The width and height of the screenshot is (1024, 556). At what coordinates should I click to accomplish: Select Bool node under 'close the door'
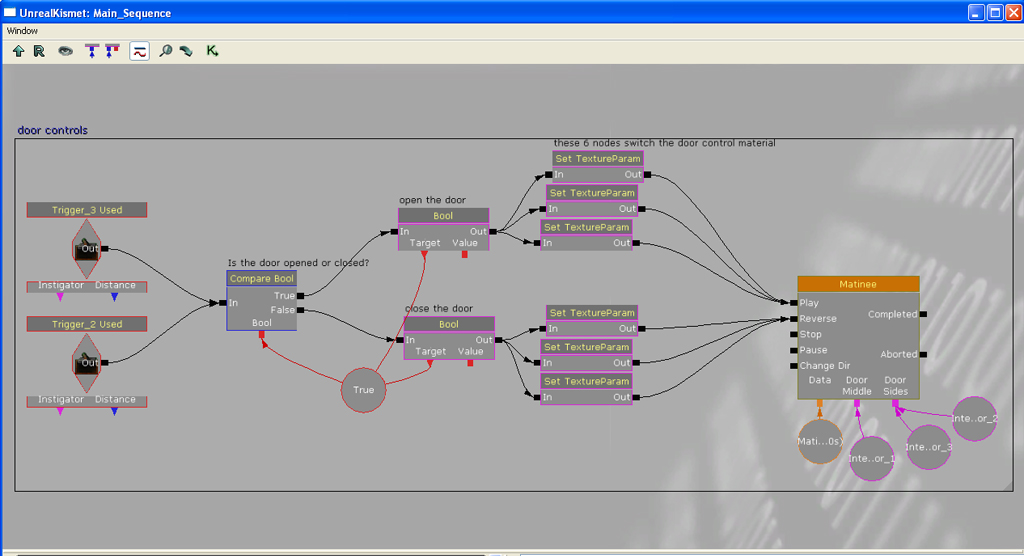(449, 324)
